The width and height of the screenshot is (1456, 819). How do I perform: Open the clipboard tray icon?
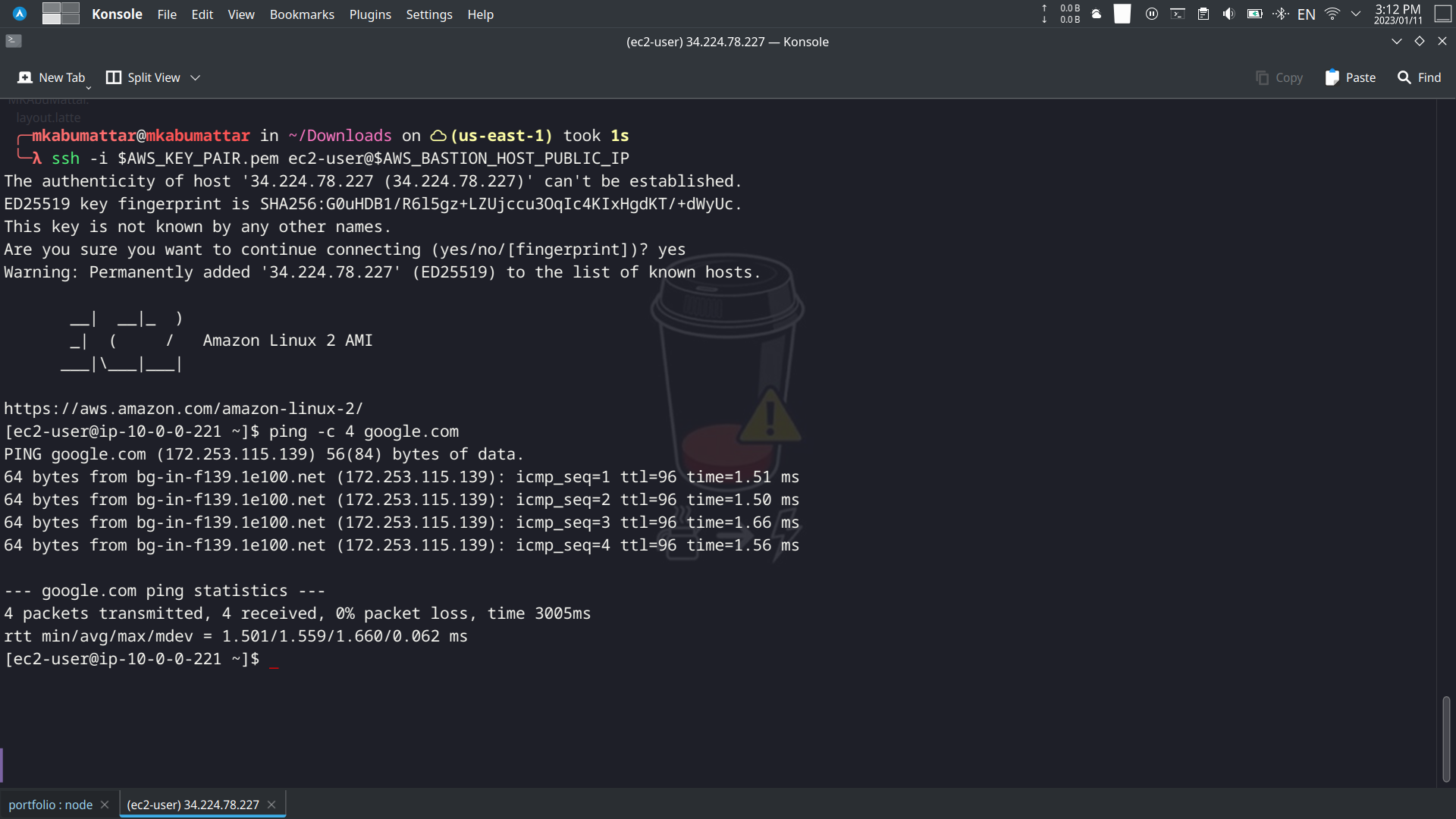click(x=1203, y=14)
